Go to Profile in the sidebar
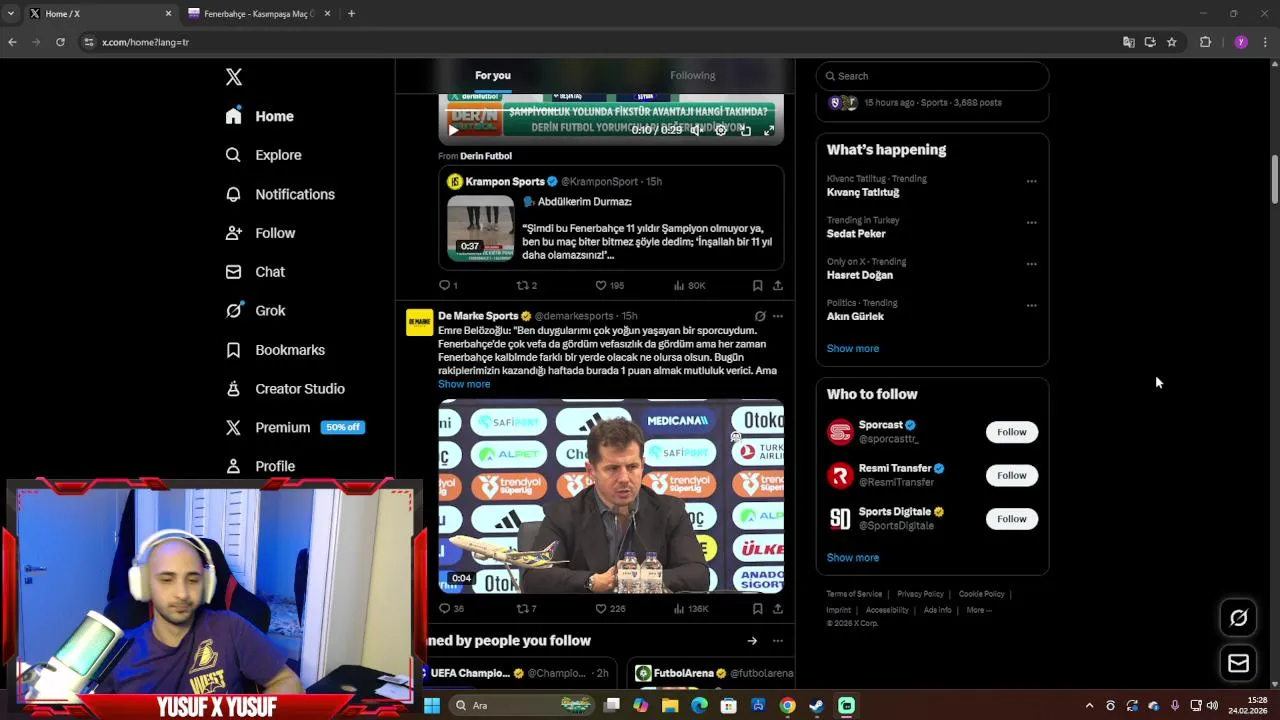Viewport: 1280px width, 720px height. click(260, 466)
